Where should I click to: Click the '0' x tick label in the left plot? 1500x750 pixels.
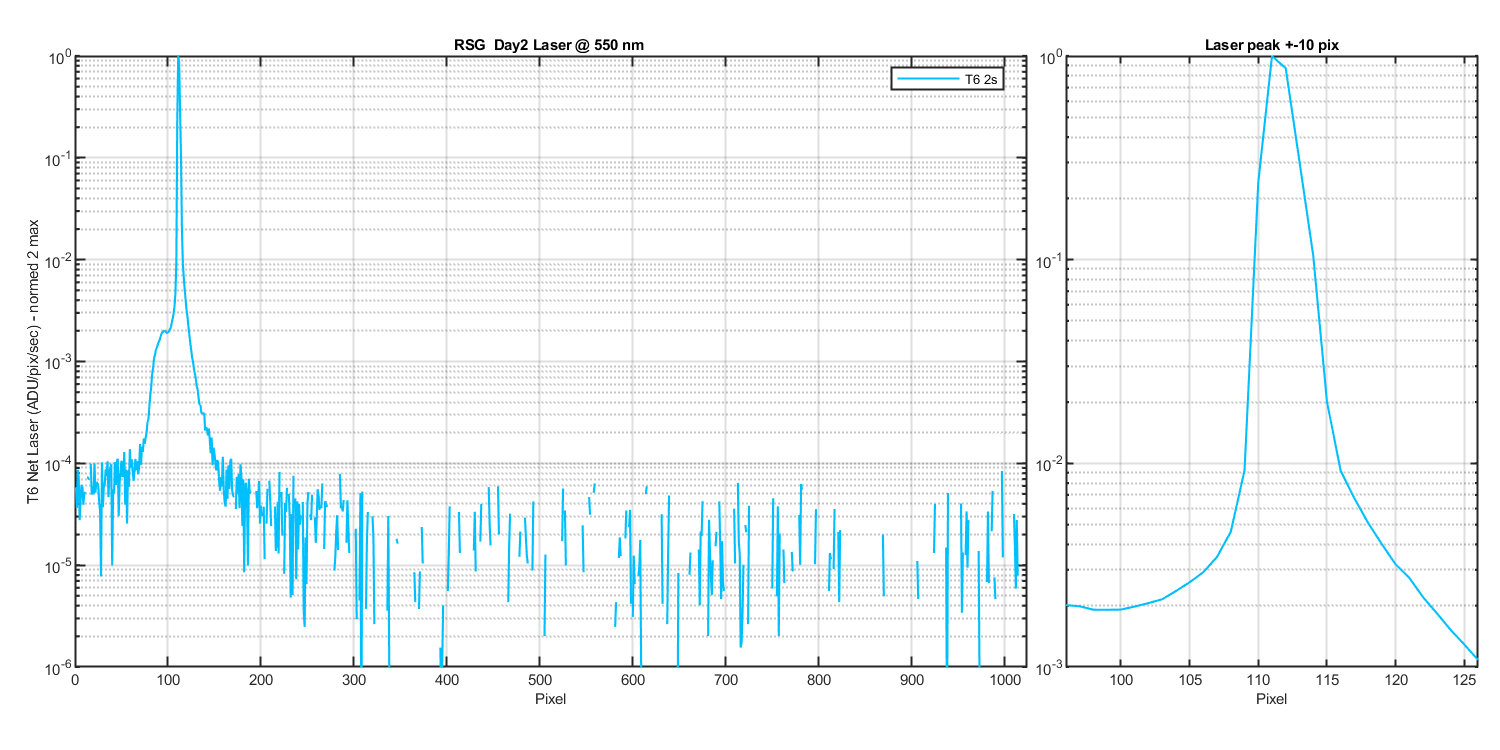75,679
